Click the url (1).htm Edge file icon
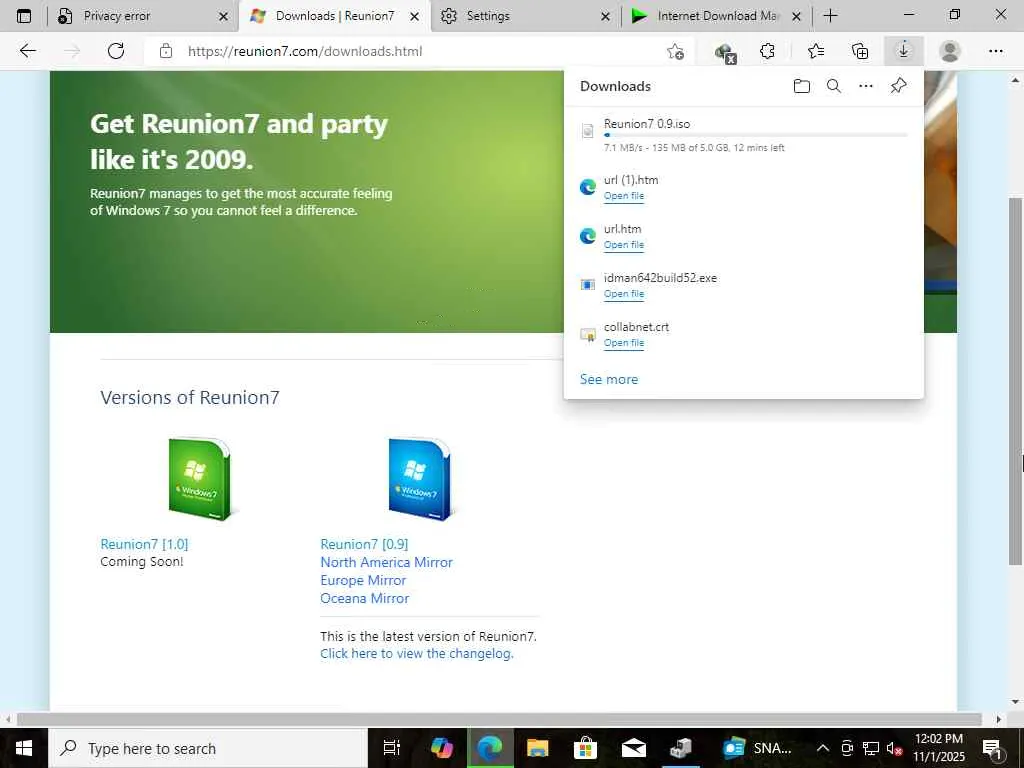The image size is (1024, 768). pos(588,187)
